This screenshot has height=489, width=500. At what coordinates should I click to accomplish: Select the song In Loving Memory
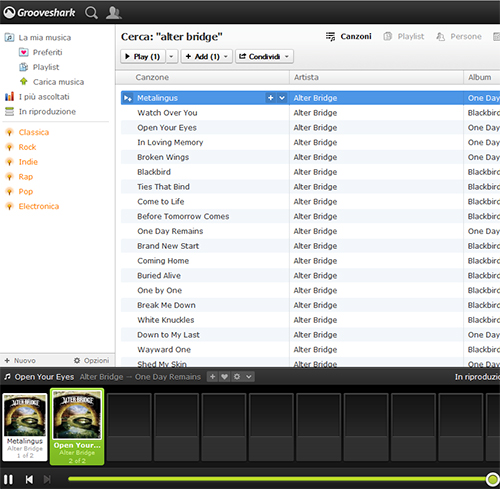pos(170,142)
